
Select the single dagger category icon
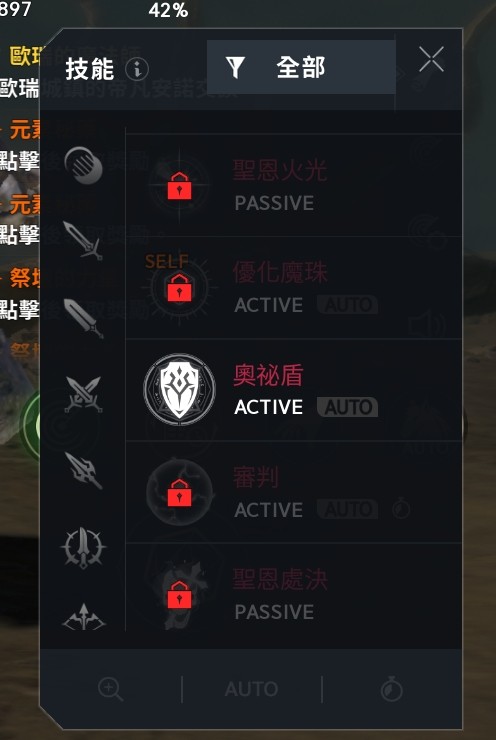click(83, 241)
